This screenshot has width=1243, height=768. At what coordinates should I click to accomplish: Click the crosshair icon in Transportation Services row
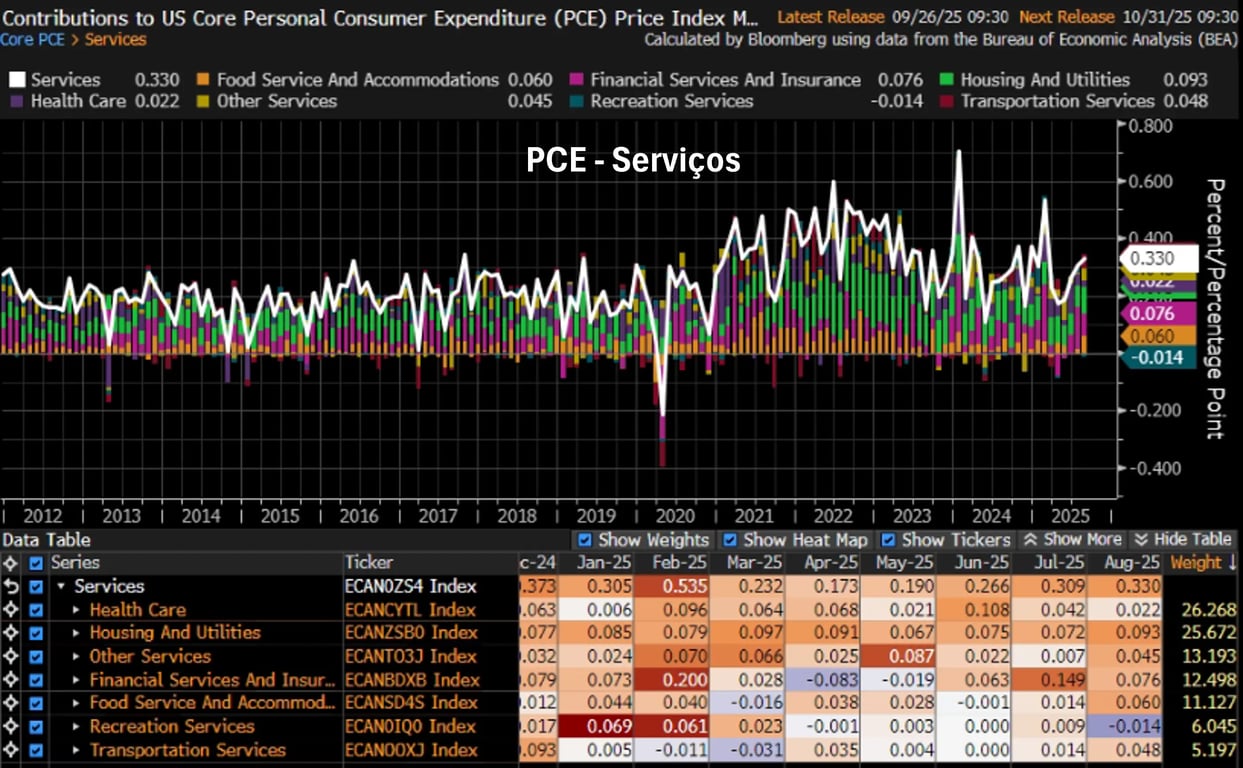(x=10, y=750)
